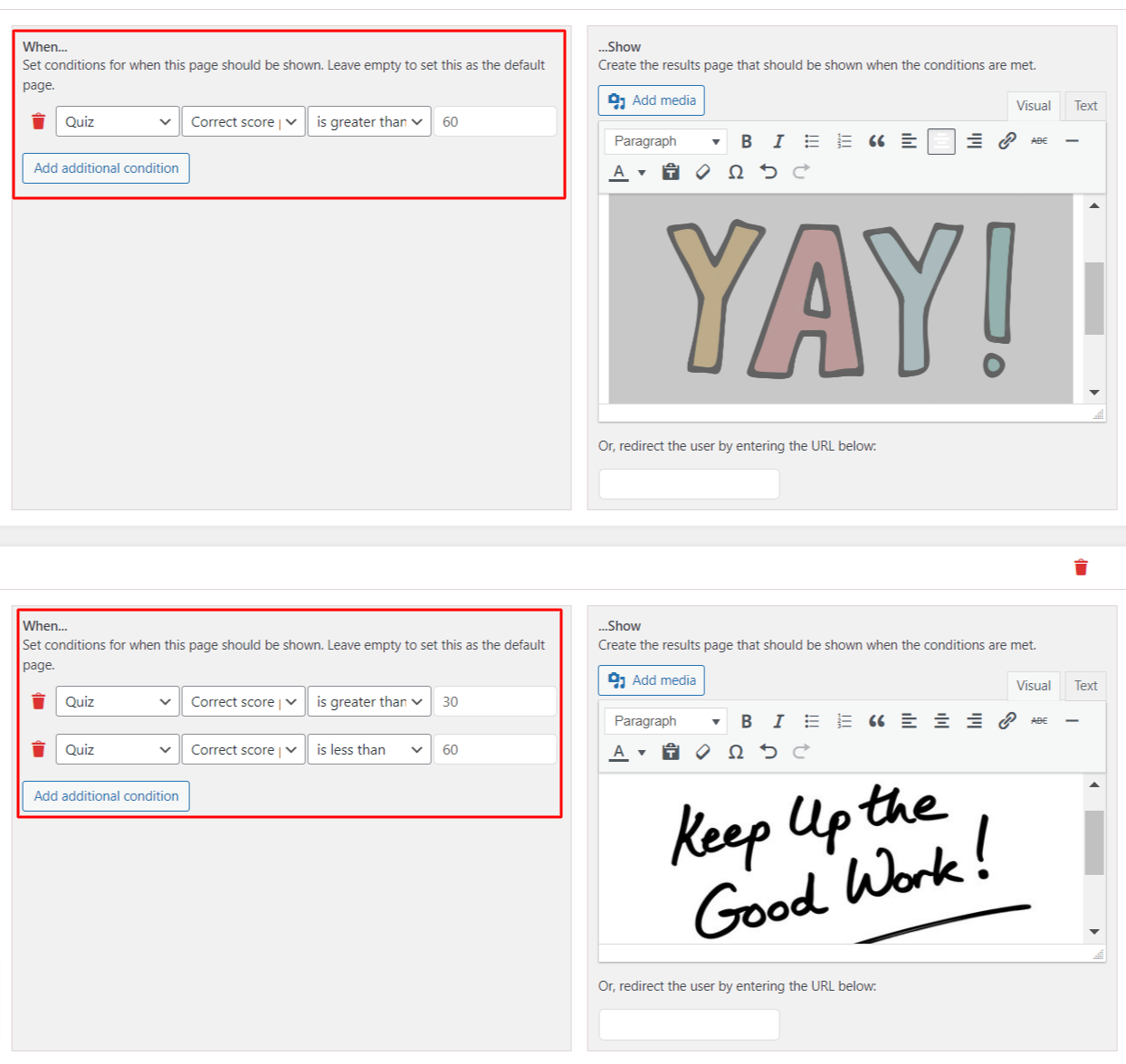Toggle bold formatting in the top editor

tap(746, 141)
